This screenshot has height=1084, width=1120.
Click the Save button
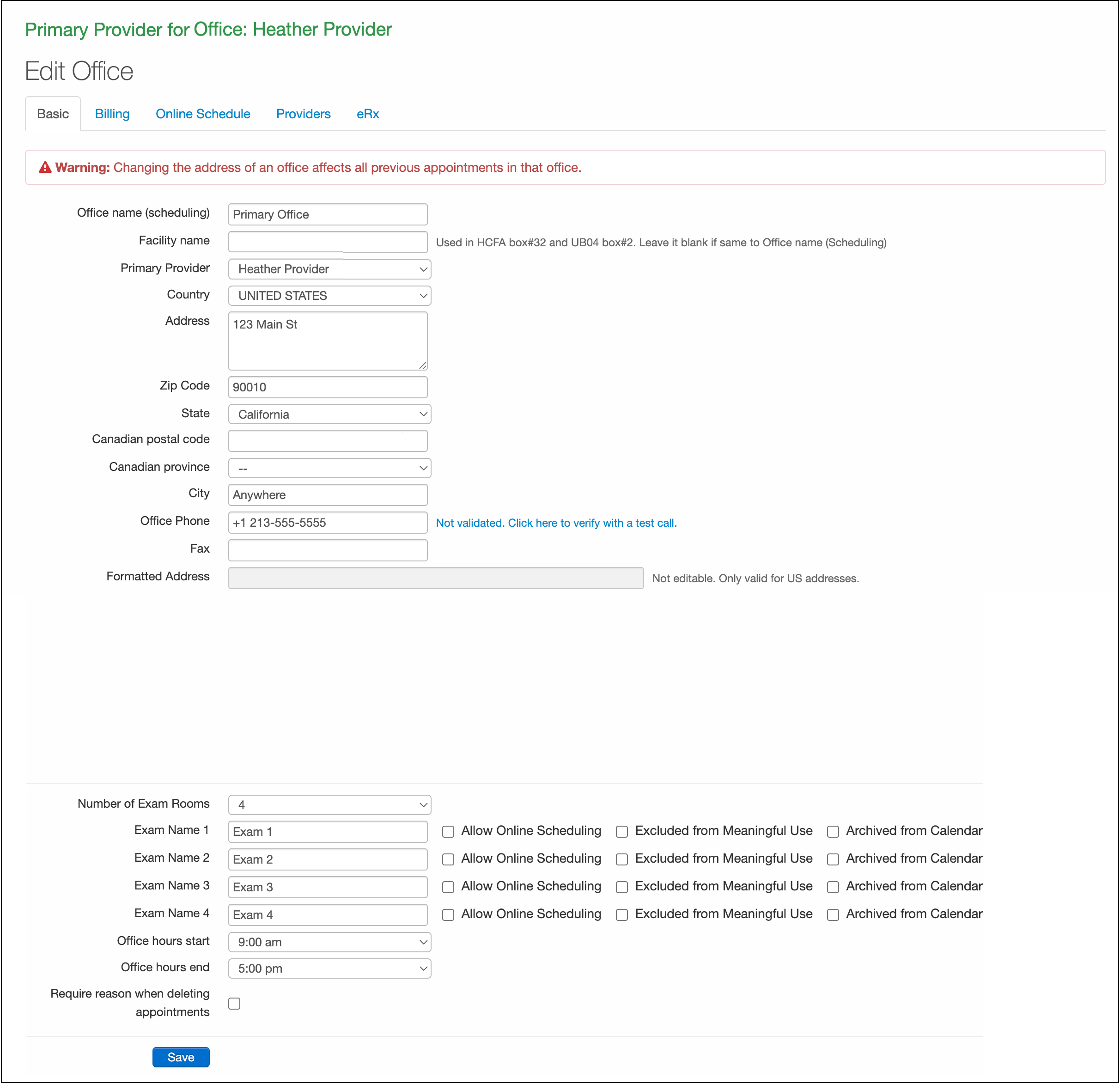pos(181,1057)
